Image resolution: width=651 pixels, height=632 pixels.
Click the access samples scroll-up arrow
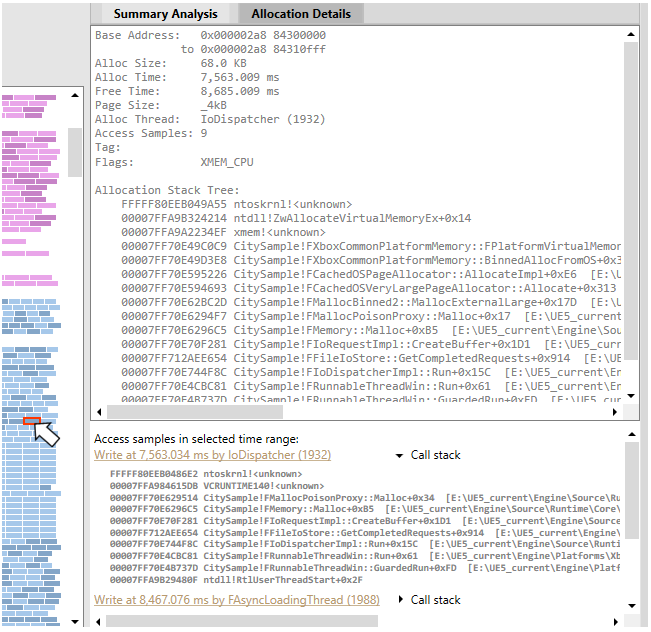[632, 434]
